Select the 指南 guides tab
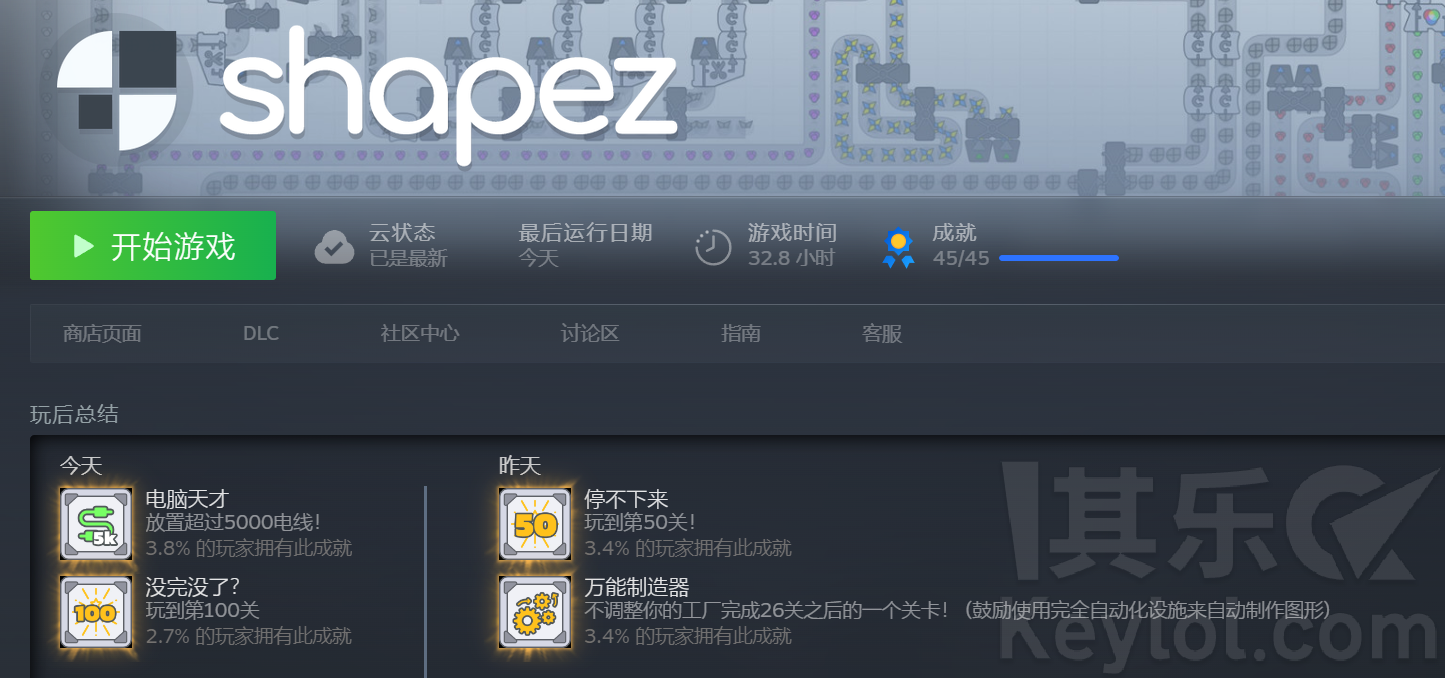 741,334
